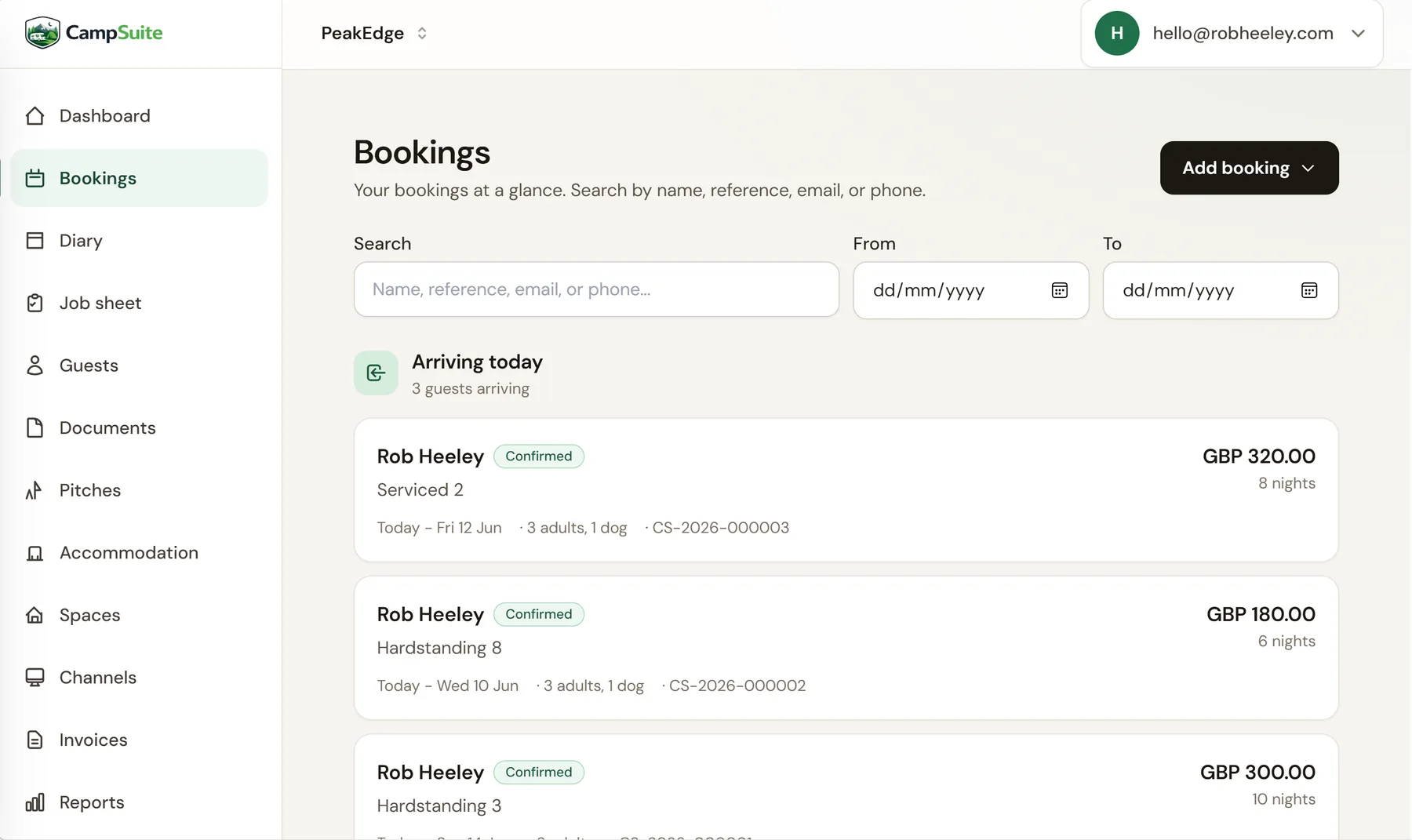Open the From date calendar picker icon
Image resolution: width=1412 pixels, height=840 pixels.
click(1060, 290)
